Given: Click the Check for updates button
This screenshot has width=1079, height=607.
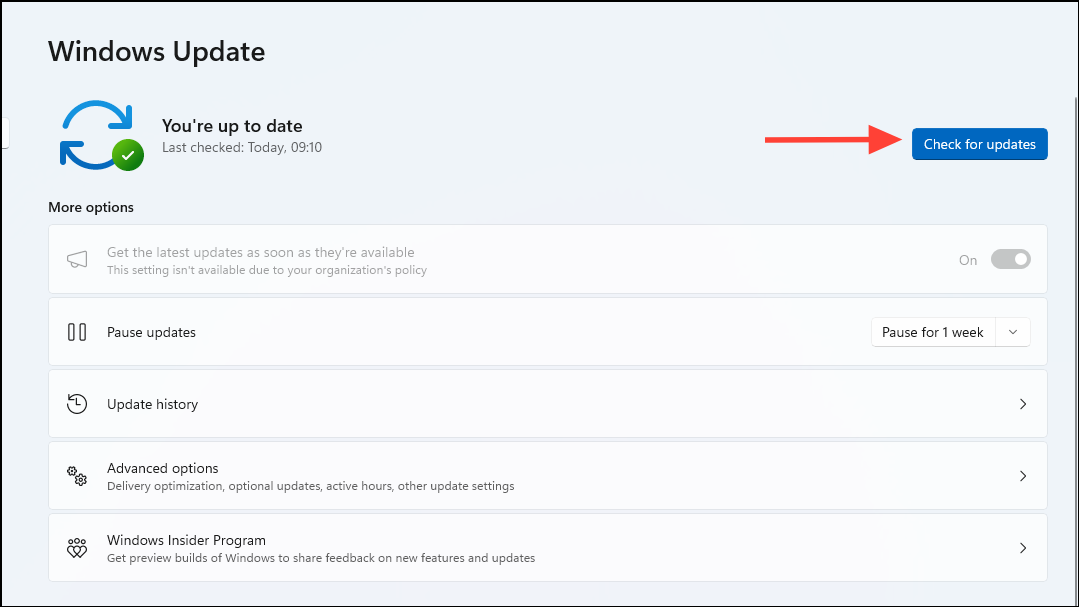Looking at the screenshot, I should [x=979, y=144].
